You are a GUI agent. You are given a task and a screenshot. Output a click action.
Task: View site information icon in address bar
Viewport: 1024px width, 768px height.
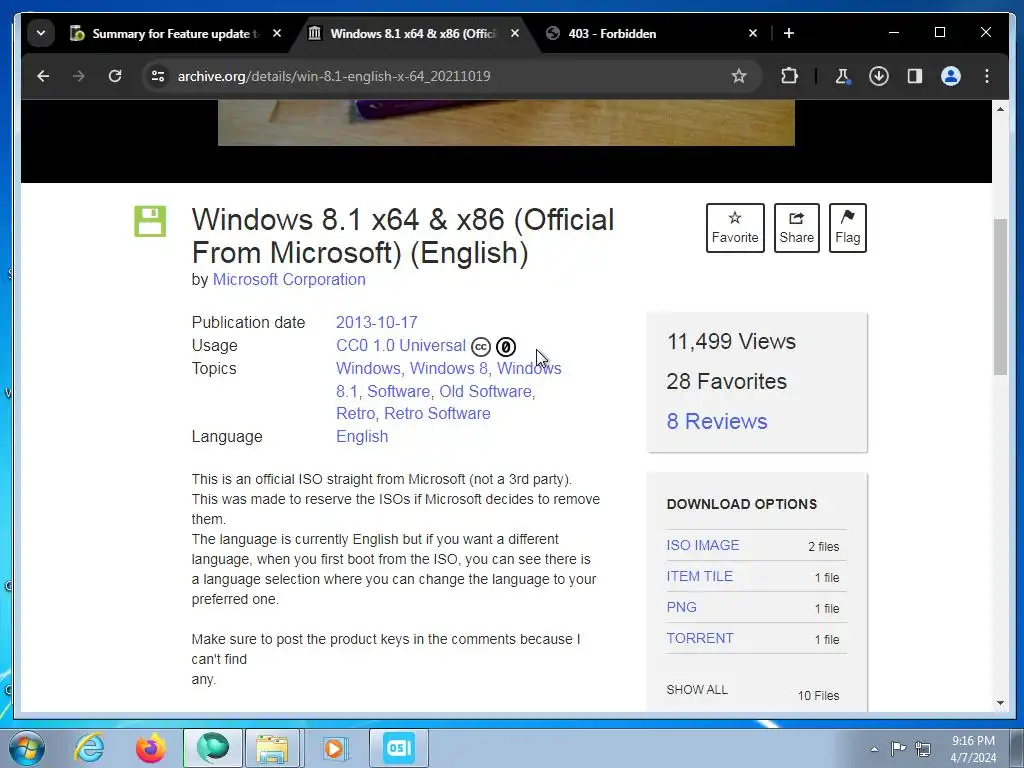(158, 76)
